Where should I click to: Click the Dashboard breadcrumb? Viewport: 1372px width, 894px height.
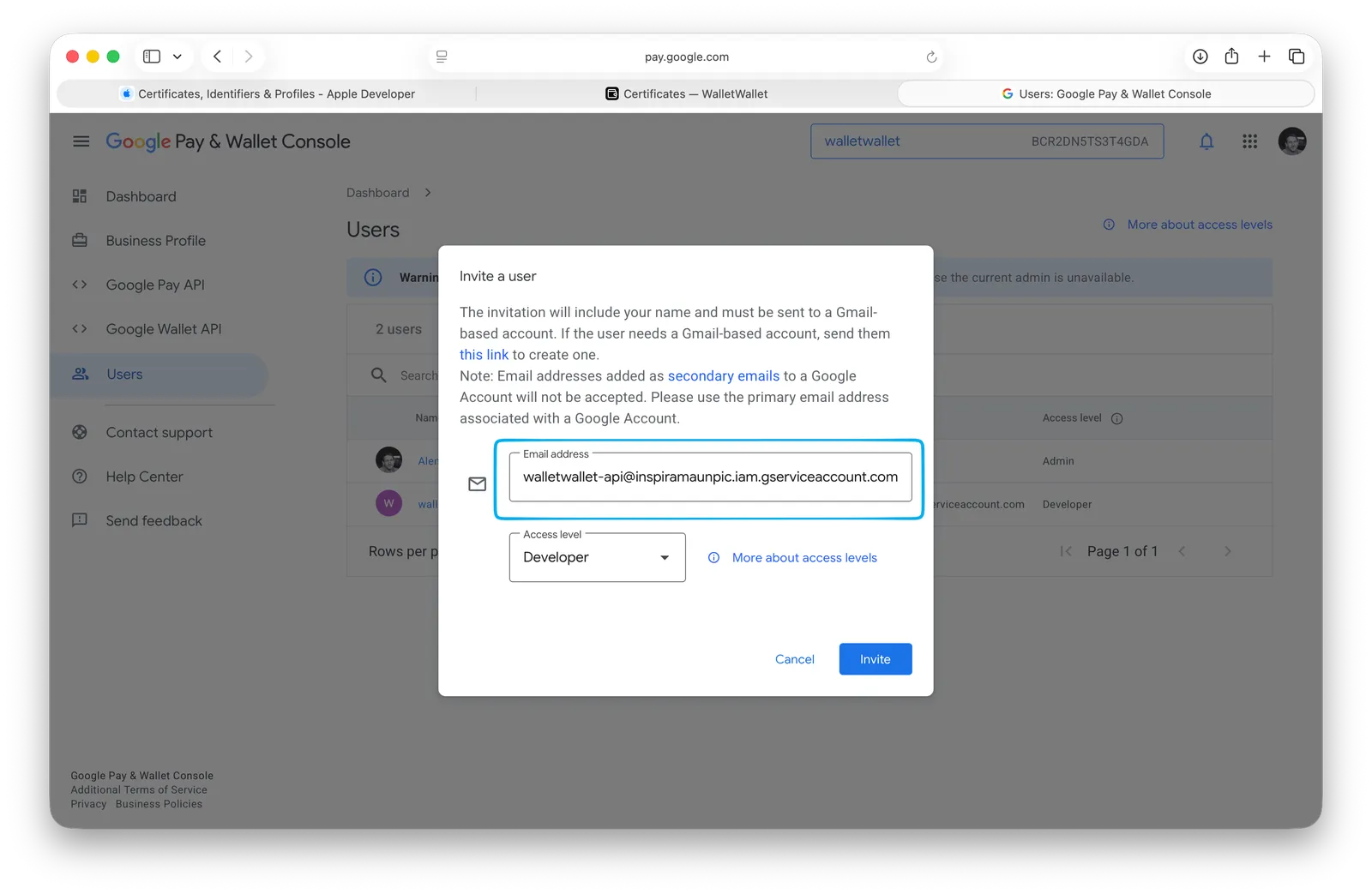coord(377,193)
